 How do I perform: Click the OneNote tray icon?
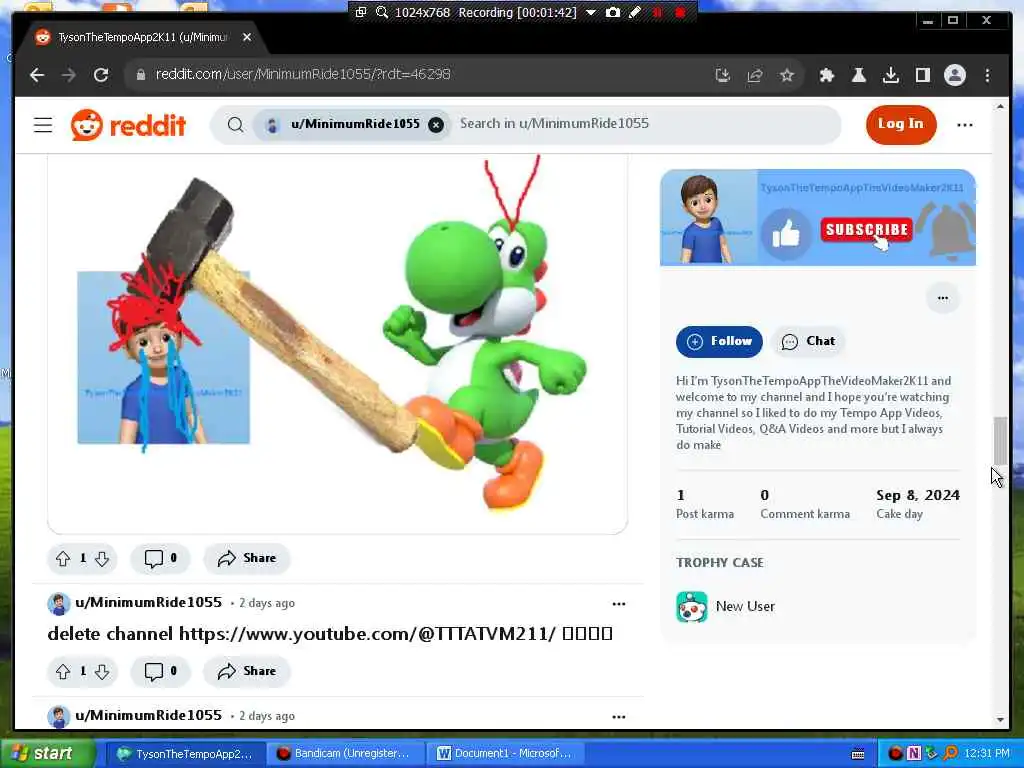coord(913,754)
